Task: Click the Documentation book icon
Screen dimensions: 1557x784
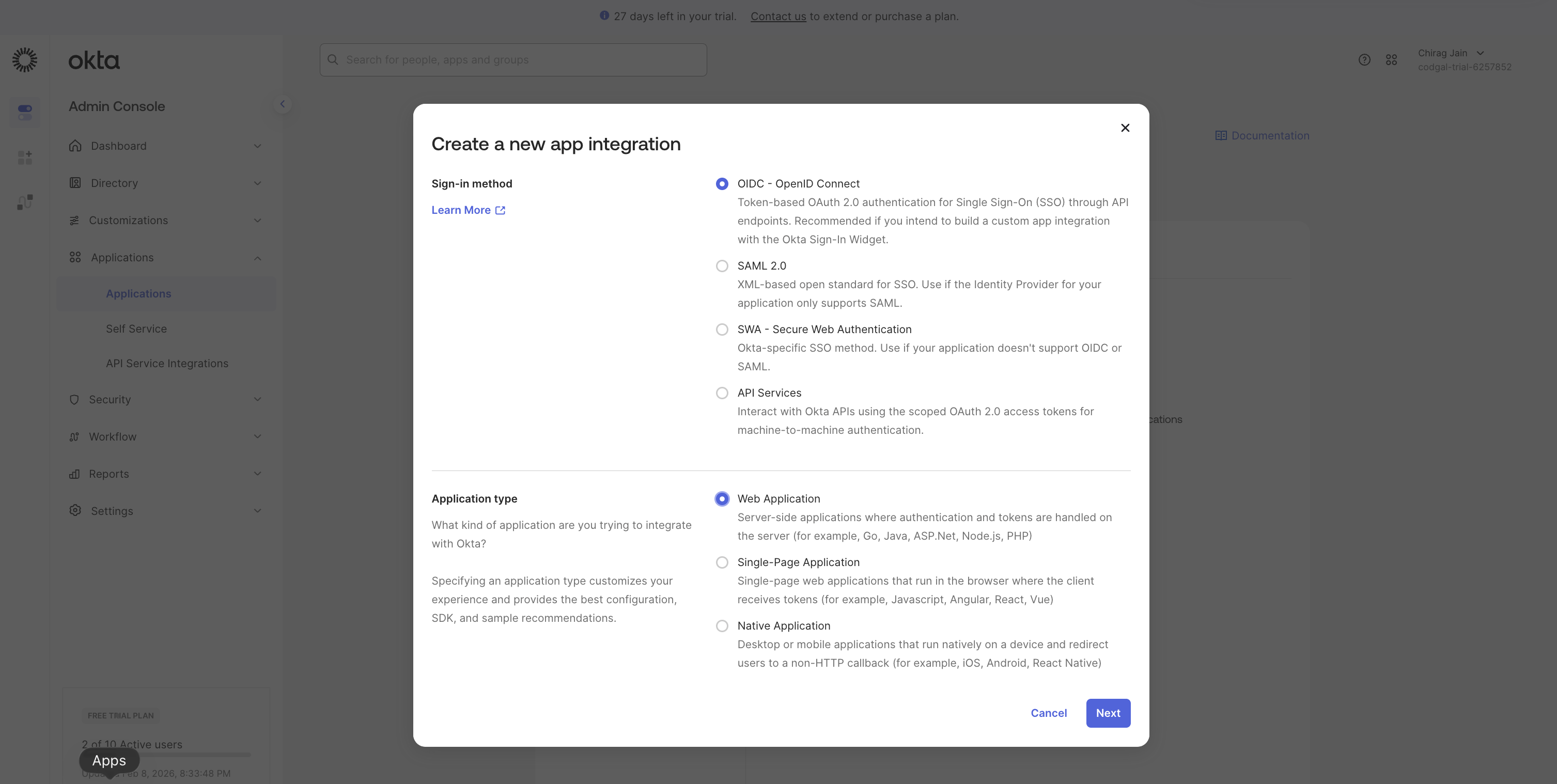Action: tap(1221, 136)
